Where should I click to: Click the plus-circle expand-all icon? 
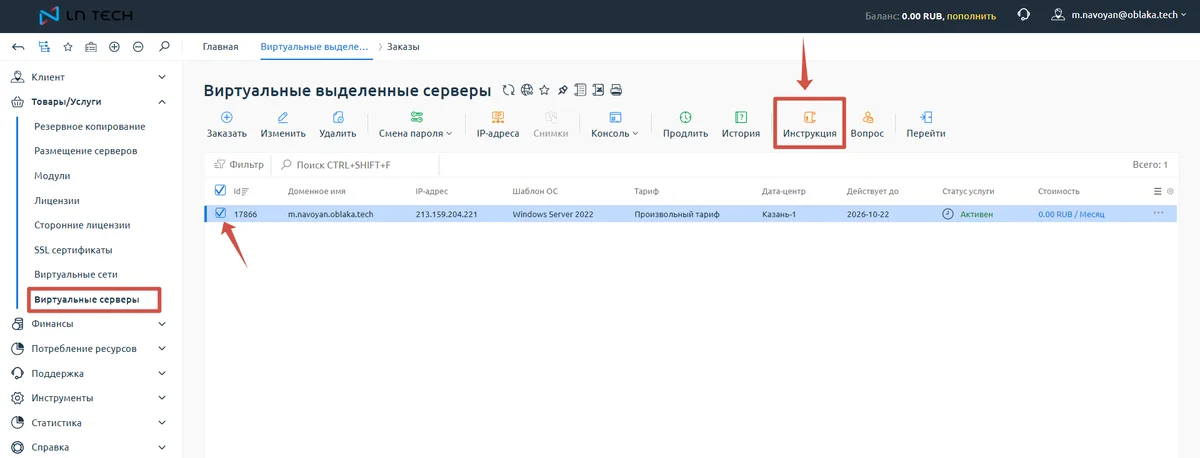click(x=114, y=46)
